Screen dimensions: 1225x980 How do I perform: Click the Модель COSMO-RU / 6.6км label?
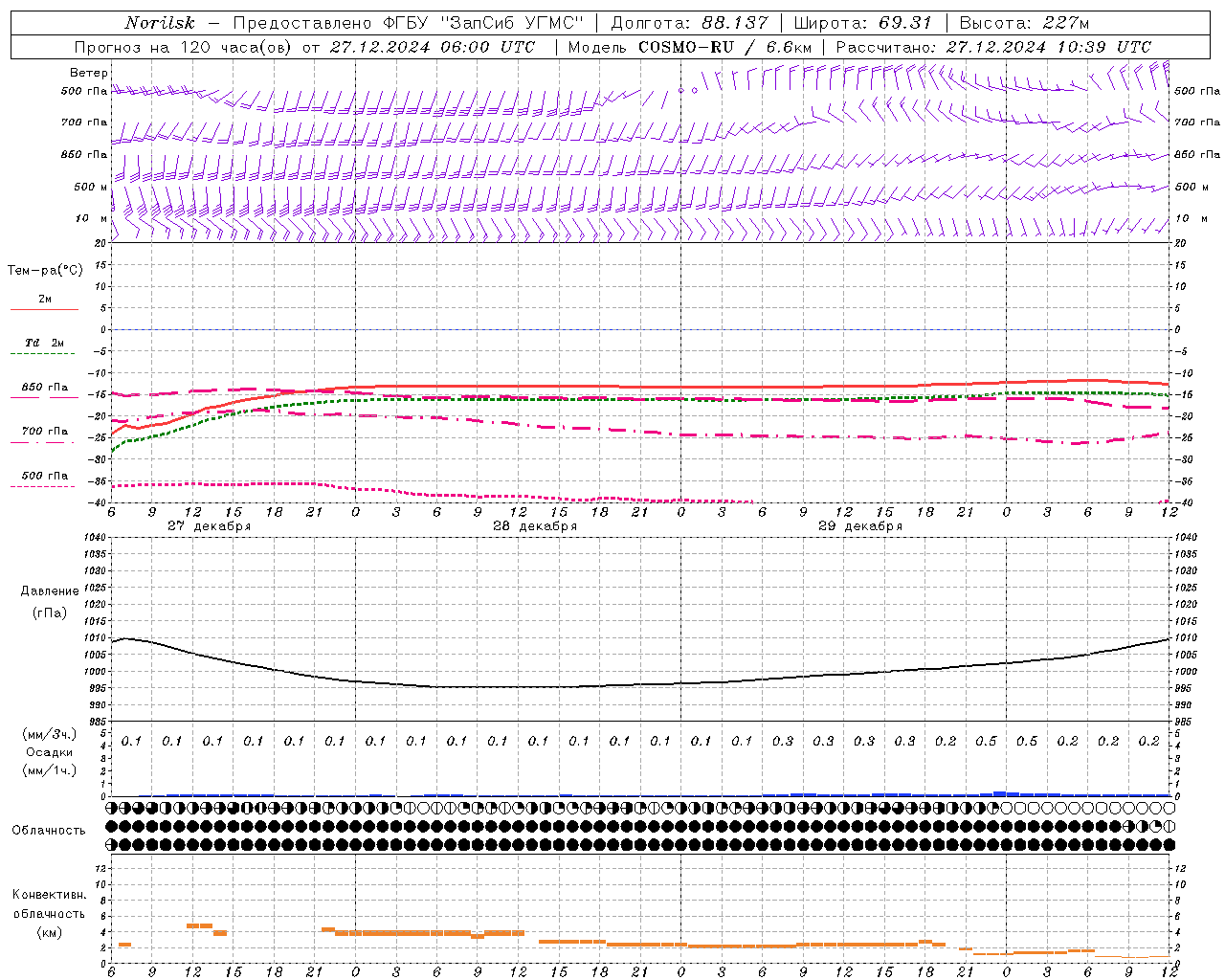[689, 47]
